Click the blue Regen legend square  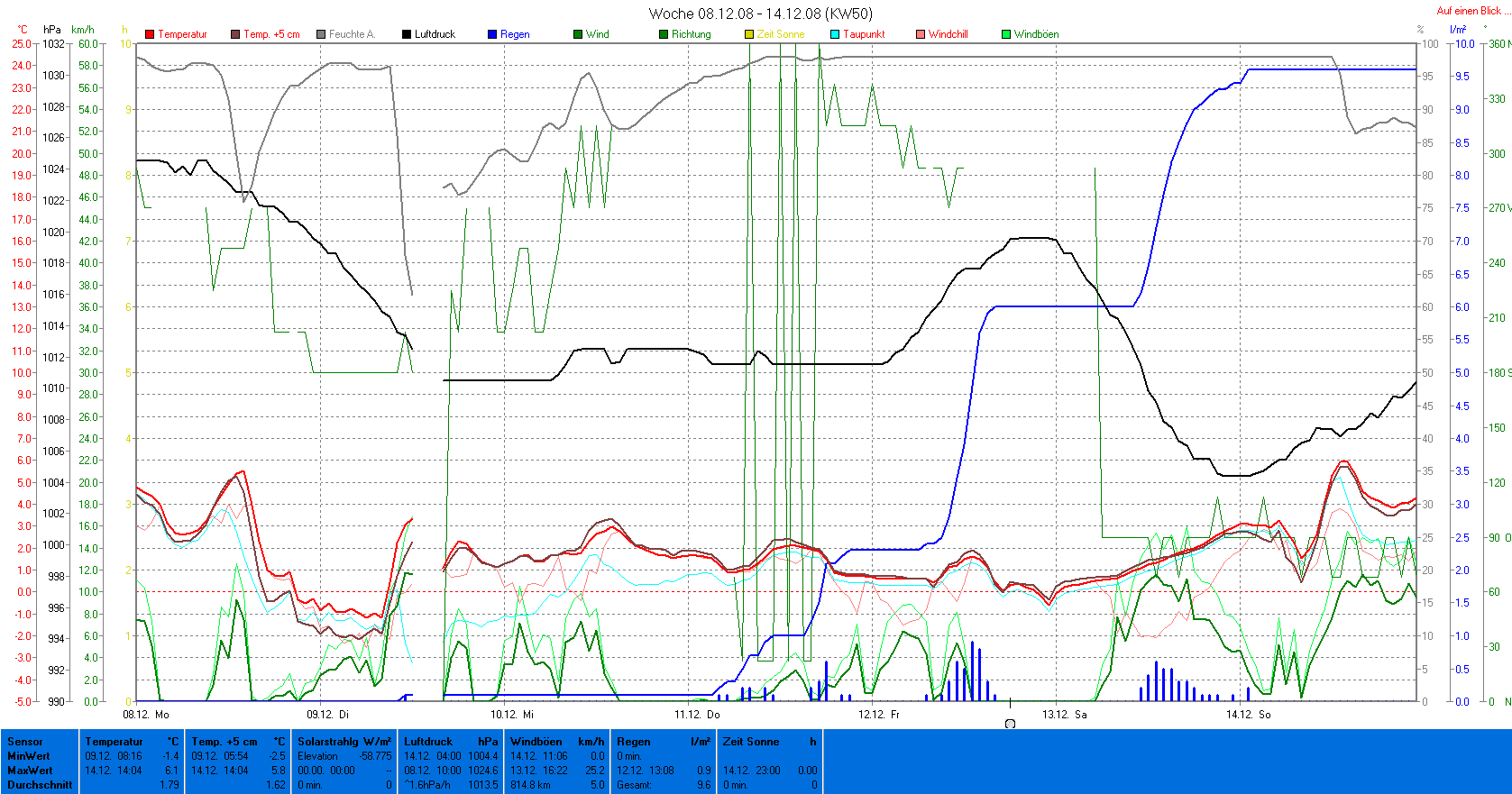coord(492,34)
